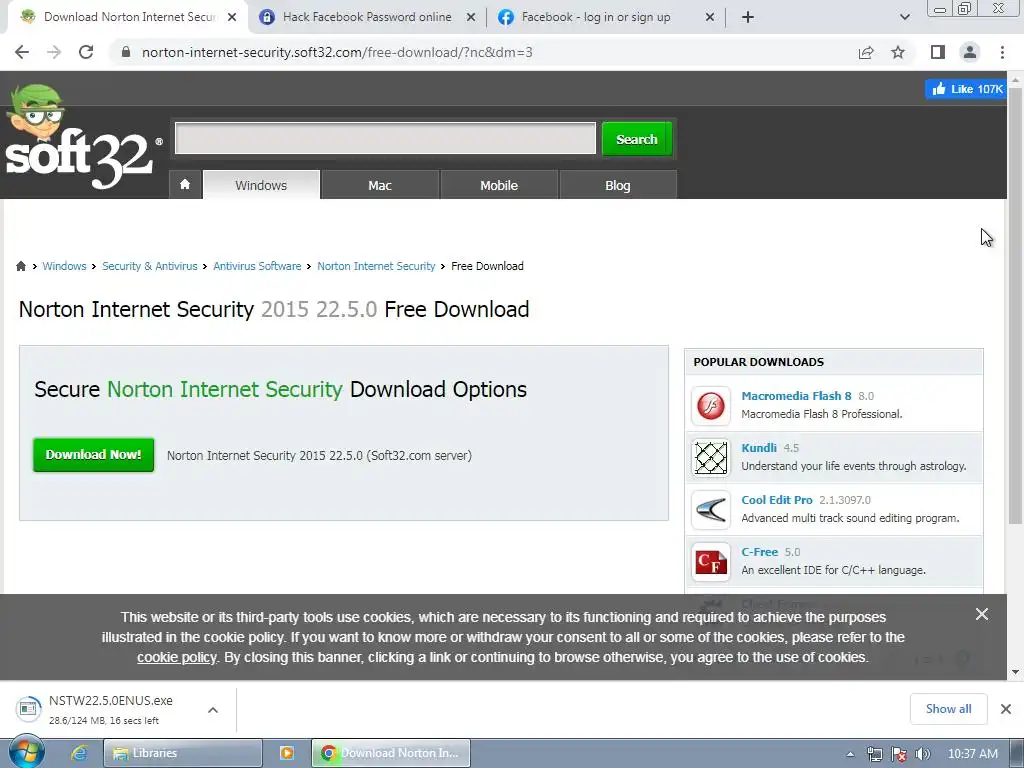1024x768 pixels.
Task: Open the Antivirus Software breadcrumb link
Action: [257, 266]
